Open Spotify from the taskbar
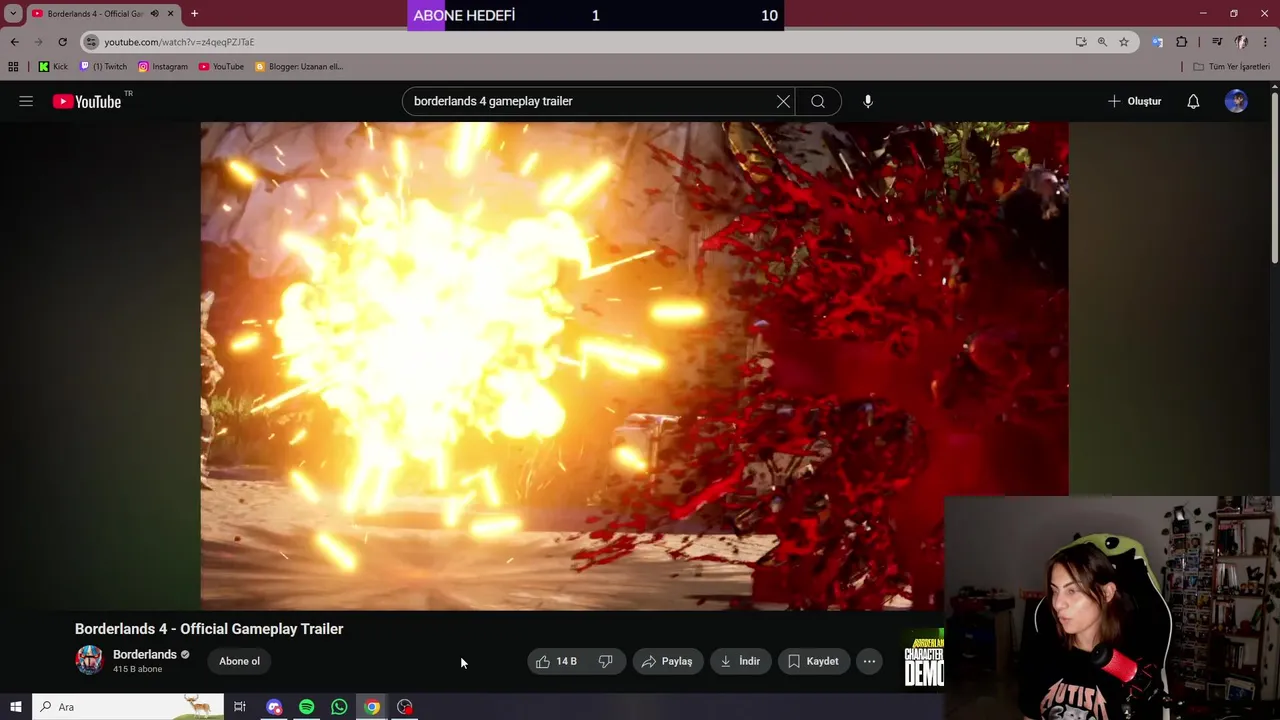Viewport: 1280px width, 720px height. [306, 707]
